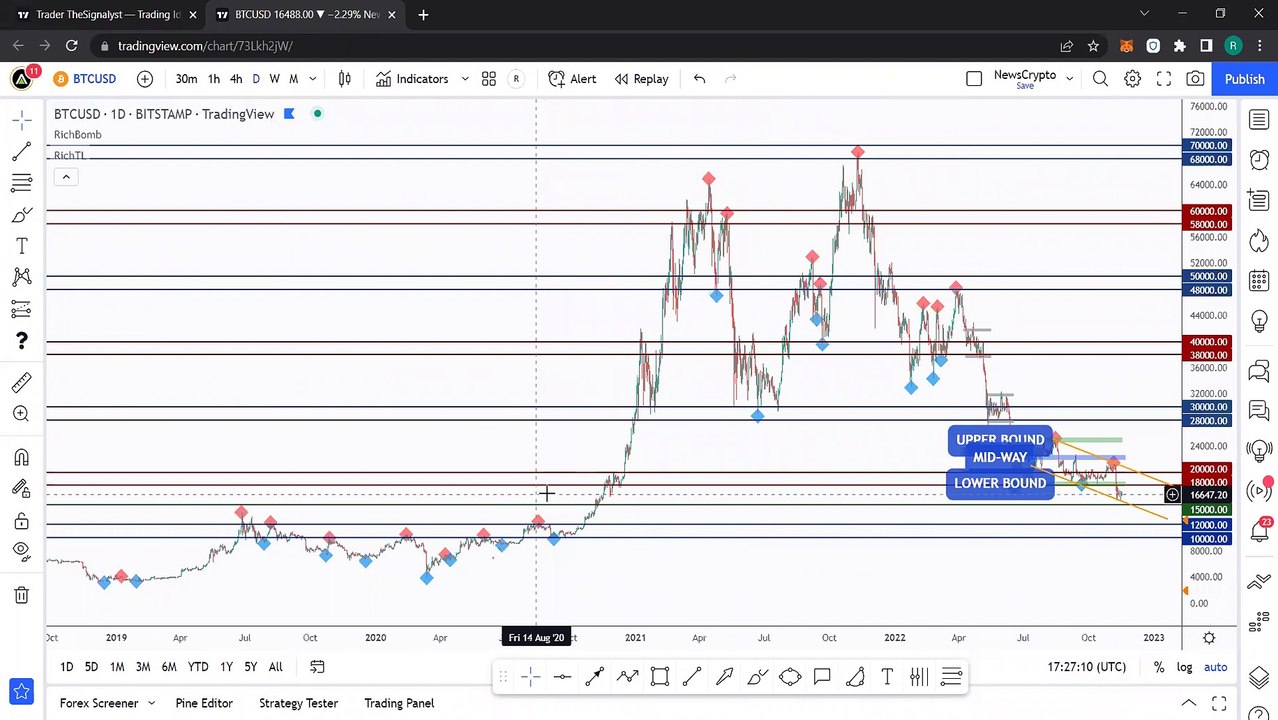Click the blue star favorites button at bottom left

[21, 692]
